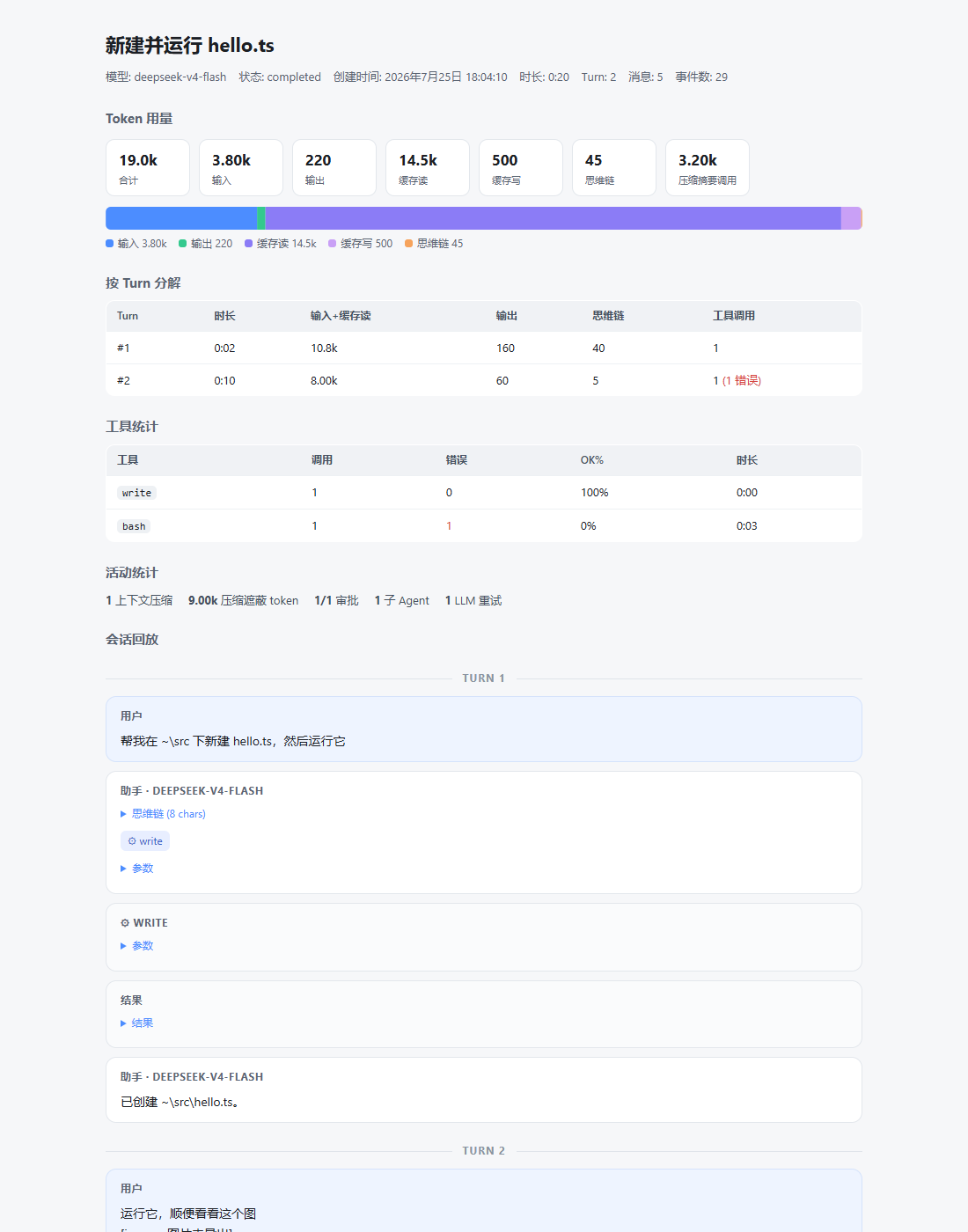This screenshot has height=1232, width=968.
Task: Click the orange error count for bash
Action: point(449,526)
